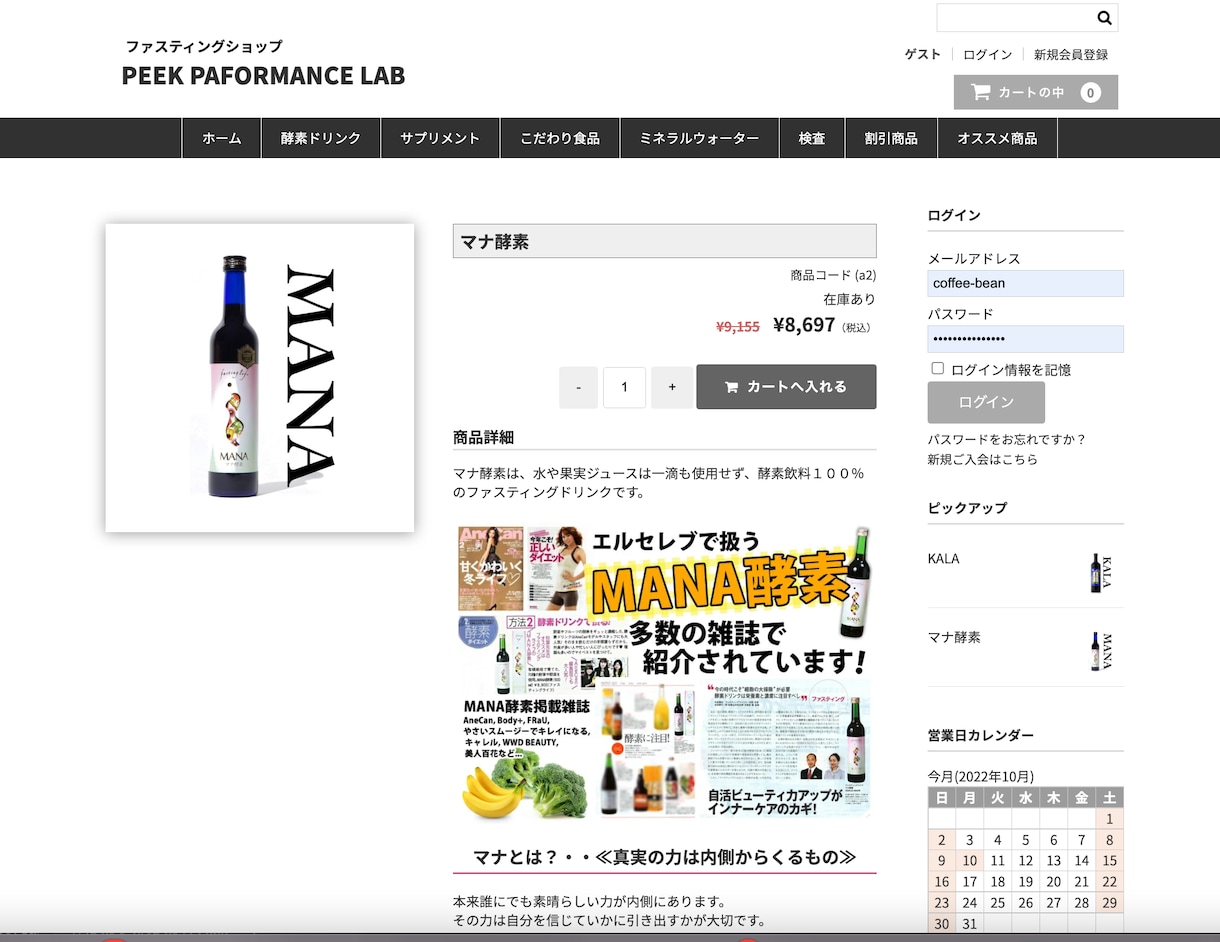Screen dimensions: 1220x942
Task: Open こだわり食品 navigation menu
Action: point(560,138)
